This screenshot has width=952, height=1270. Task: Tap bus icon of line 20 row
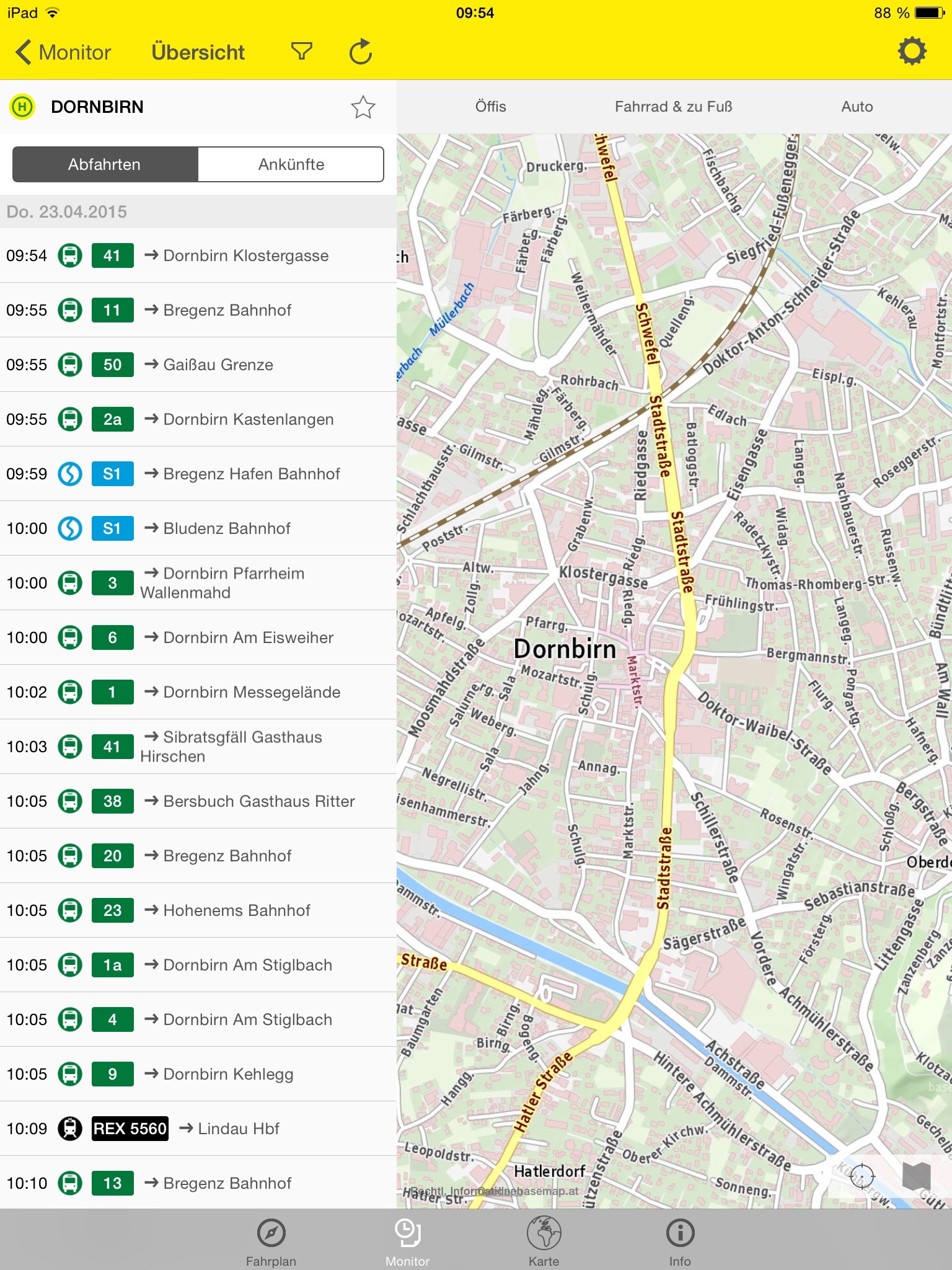70,856
